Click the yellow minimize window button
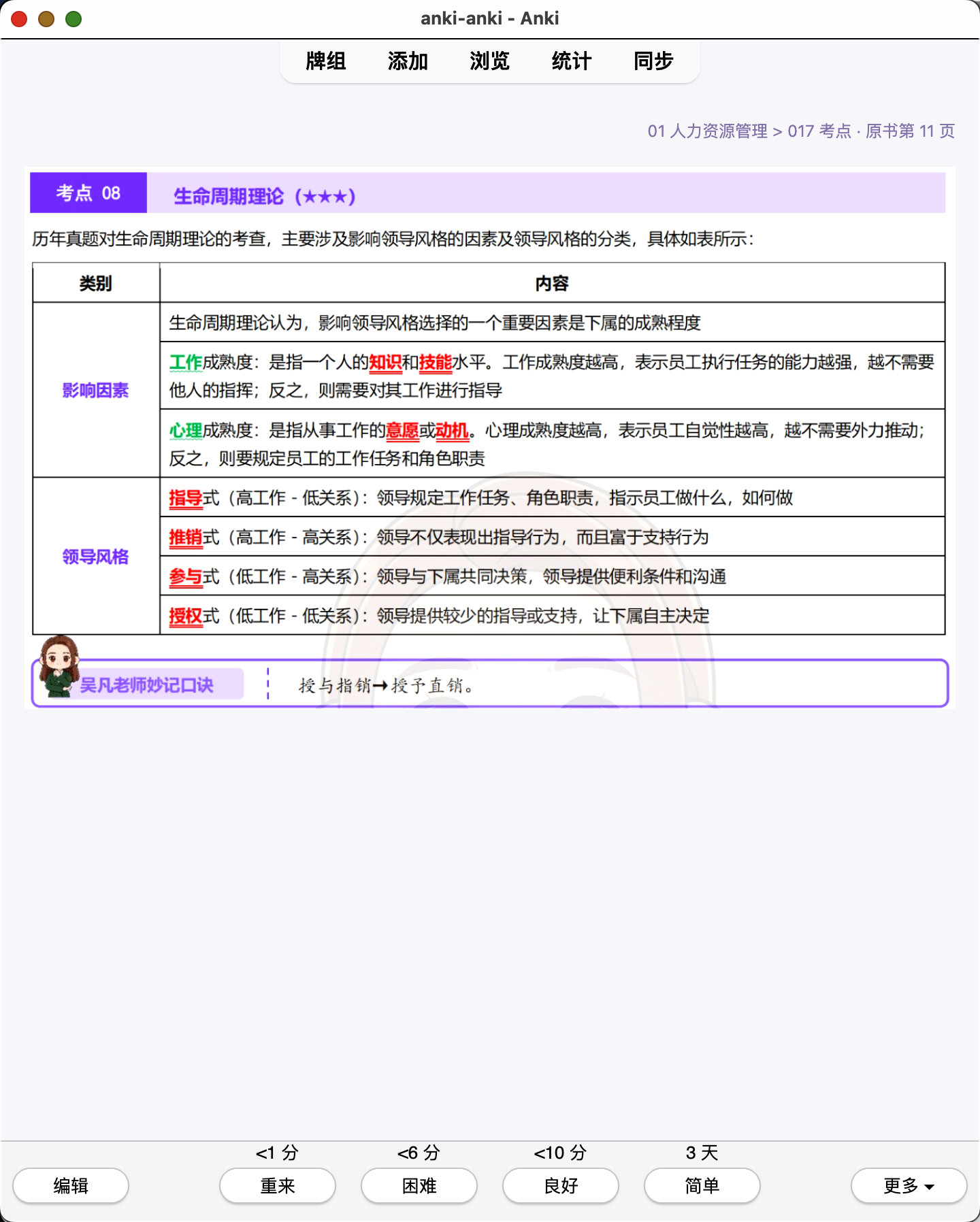This screenshot has width=980, height=1222. pyautogui.click(x=46, y=19)
